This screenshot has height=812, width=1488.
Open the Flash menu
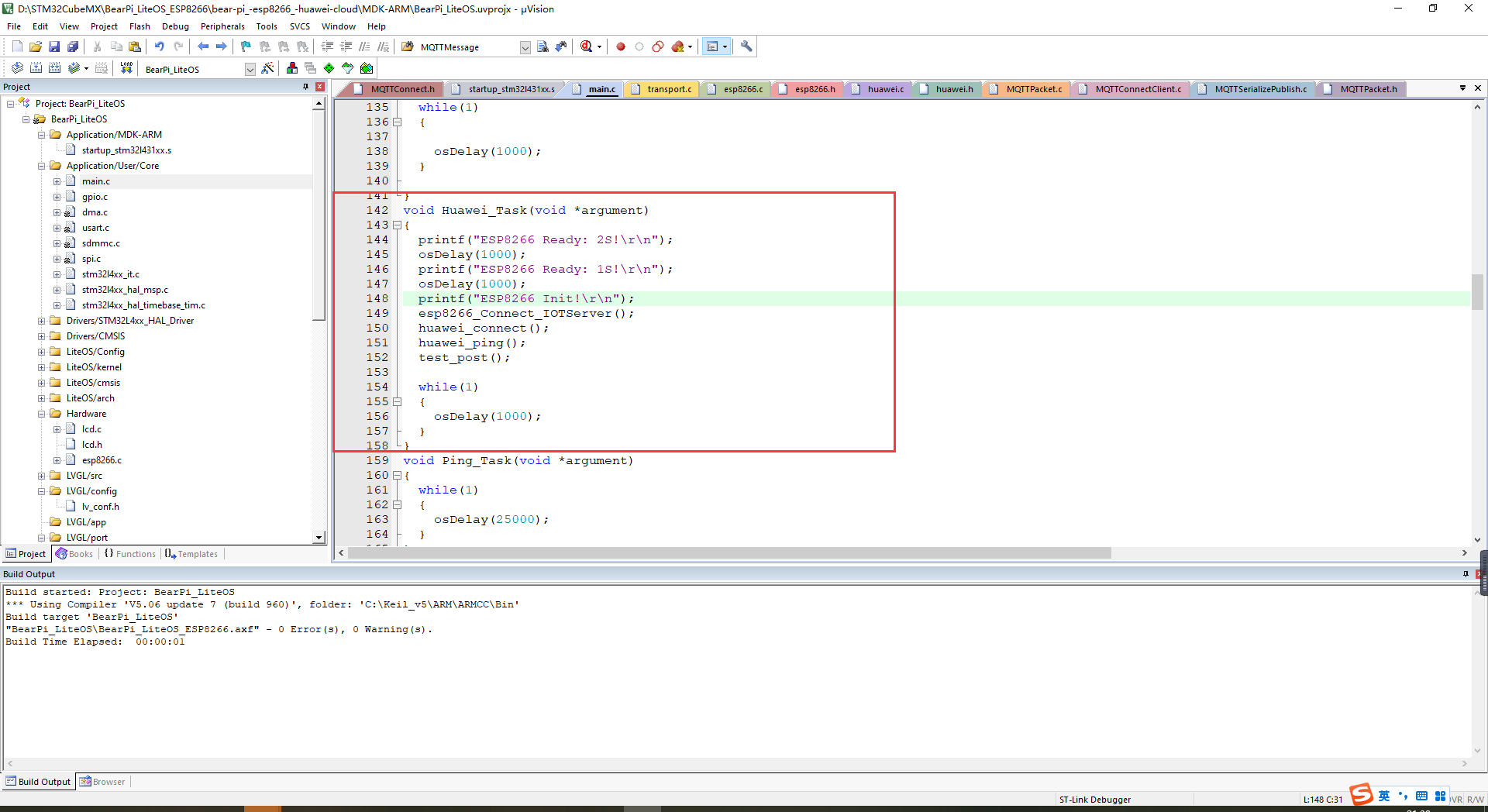139,26
